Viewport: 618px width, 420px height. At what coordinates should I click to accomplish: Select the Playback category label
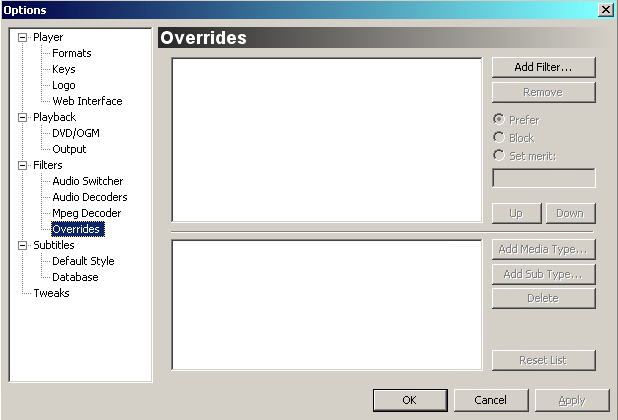tap(54, 117)
